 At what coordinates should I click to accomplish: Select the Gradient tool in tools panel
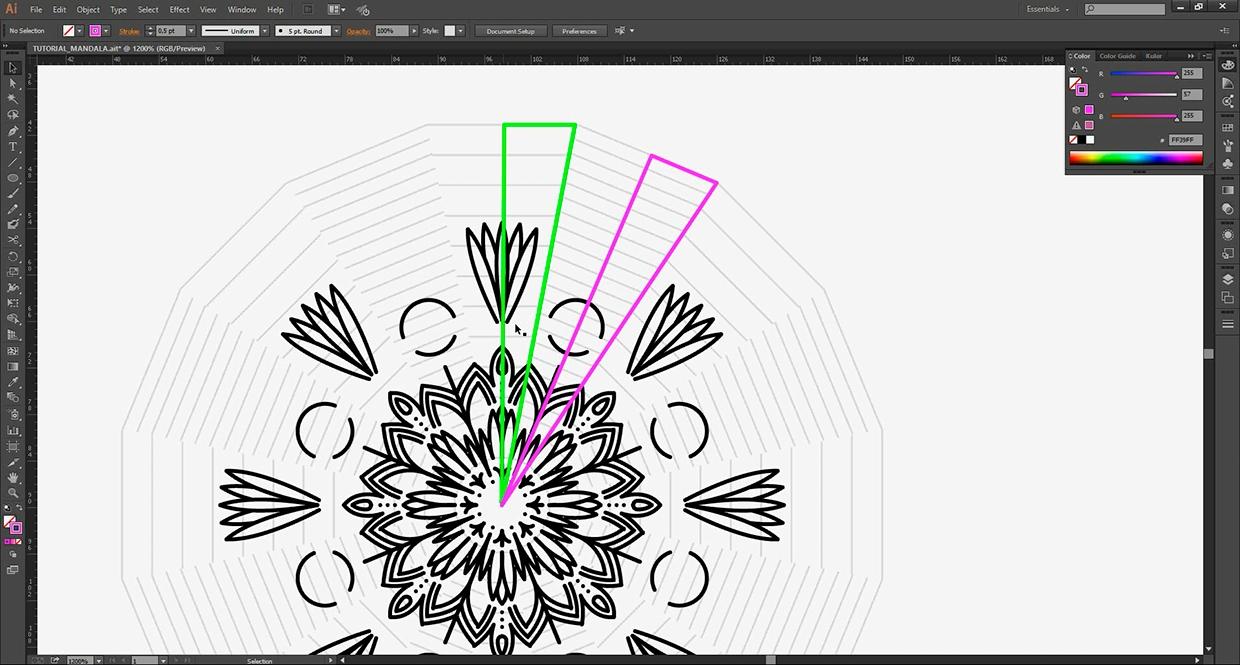13,366
